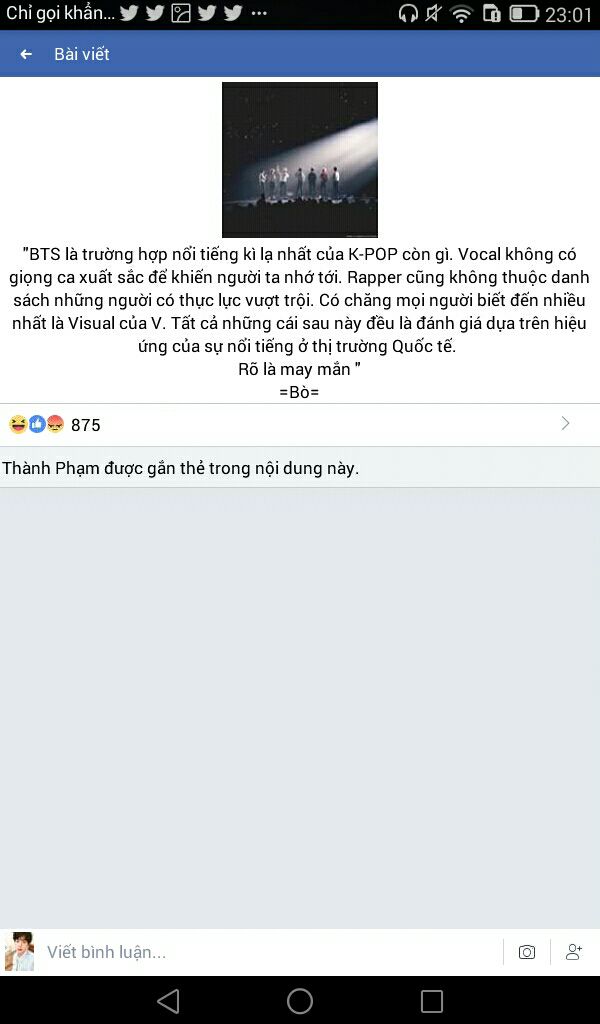Open the camera icon for photo comment

click(x=527, y=952)
